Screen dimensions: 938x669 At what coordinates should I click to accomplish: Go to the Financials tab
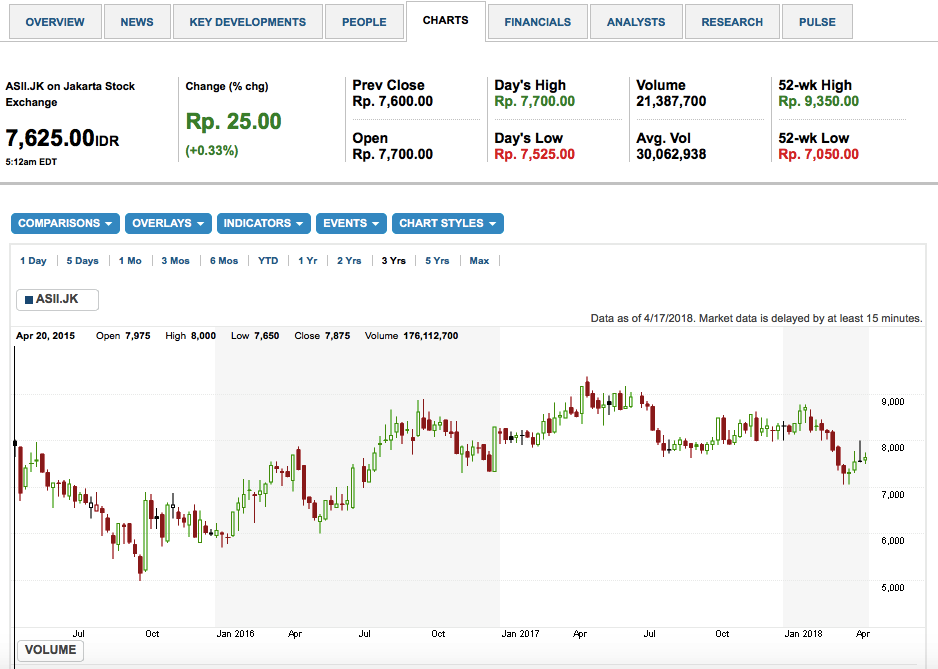click(537, 22)
